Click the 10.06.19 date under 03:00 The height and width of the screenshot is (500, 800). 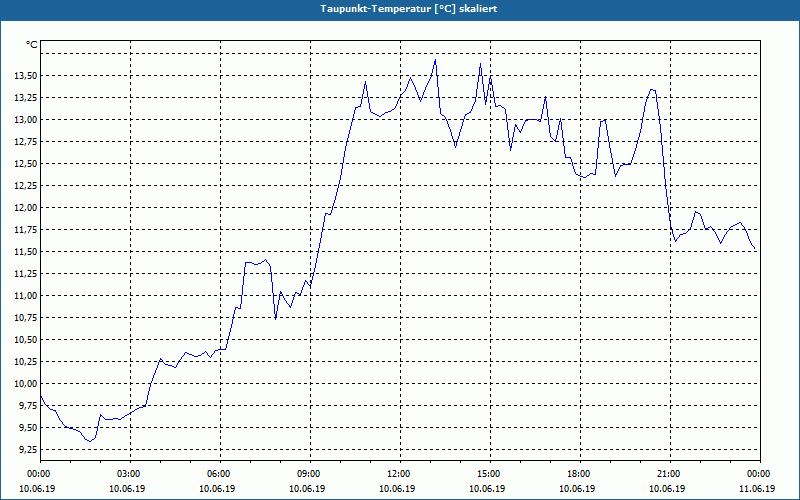(x=127, y=488)
